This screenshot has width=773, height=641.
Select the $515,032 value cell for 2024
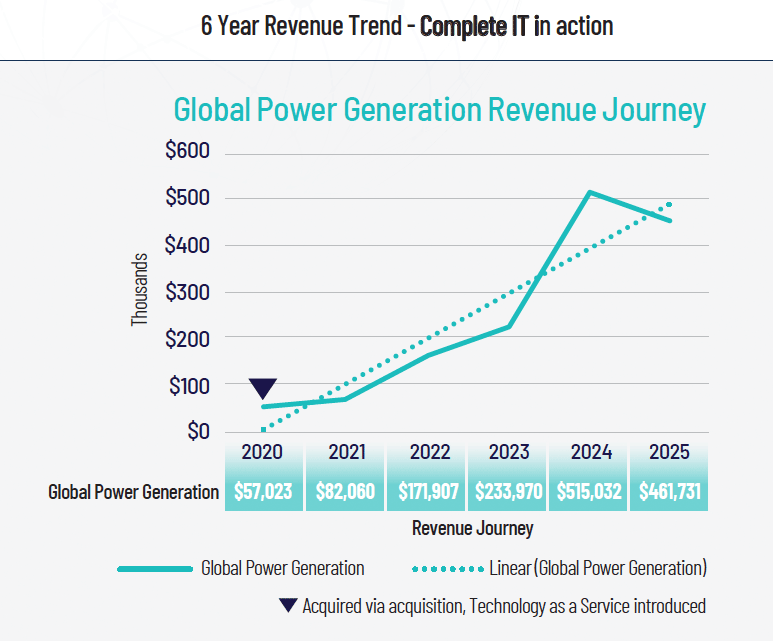(589, 492)
